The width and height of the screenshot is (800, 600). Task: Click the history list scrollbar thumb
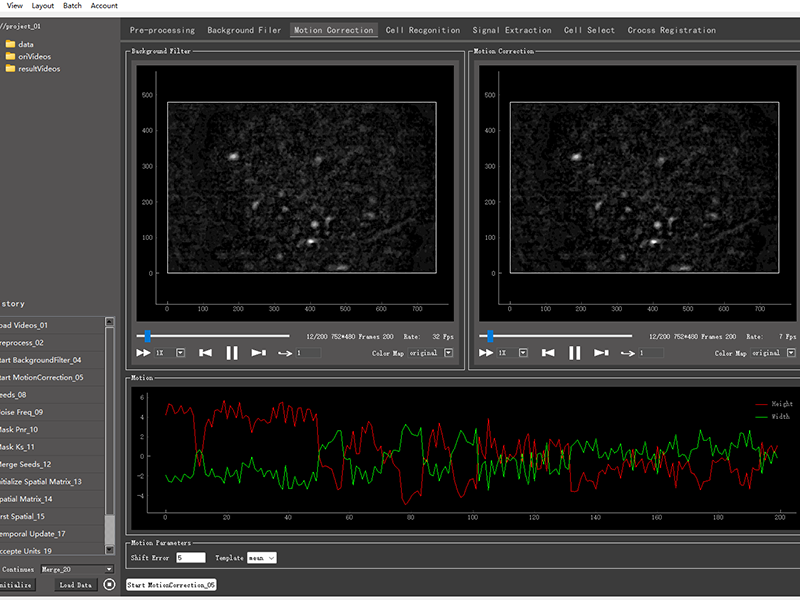coord(109,530)
